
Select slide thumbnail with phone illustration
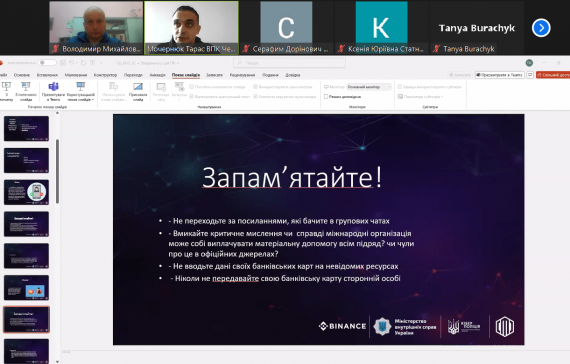point(26,192)
